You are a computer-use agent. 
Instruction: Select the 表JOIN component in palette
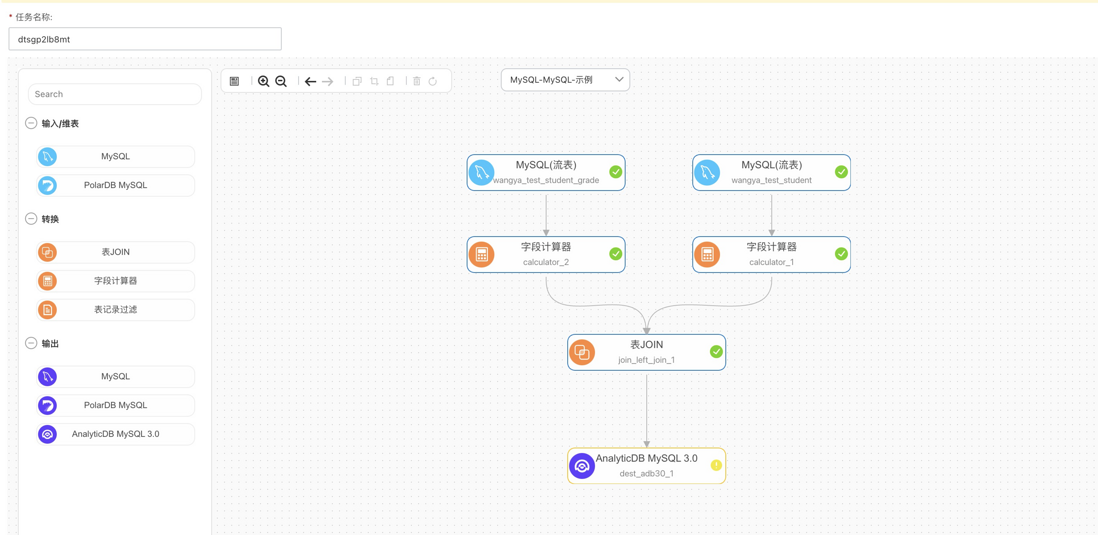tap(116, 252)
